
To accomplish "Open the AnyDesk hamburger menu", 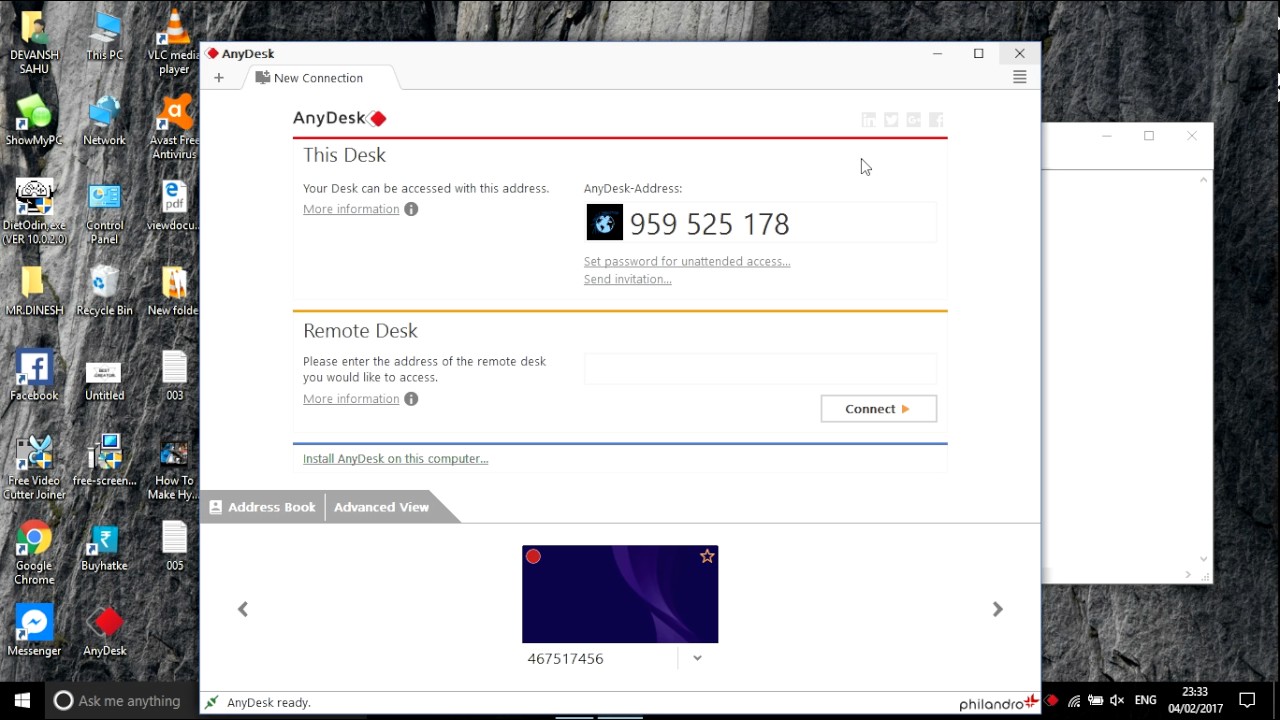I will click(x=1019, y=77).
